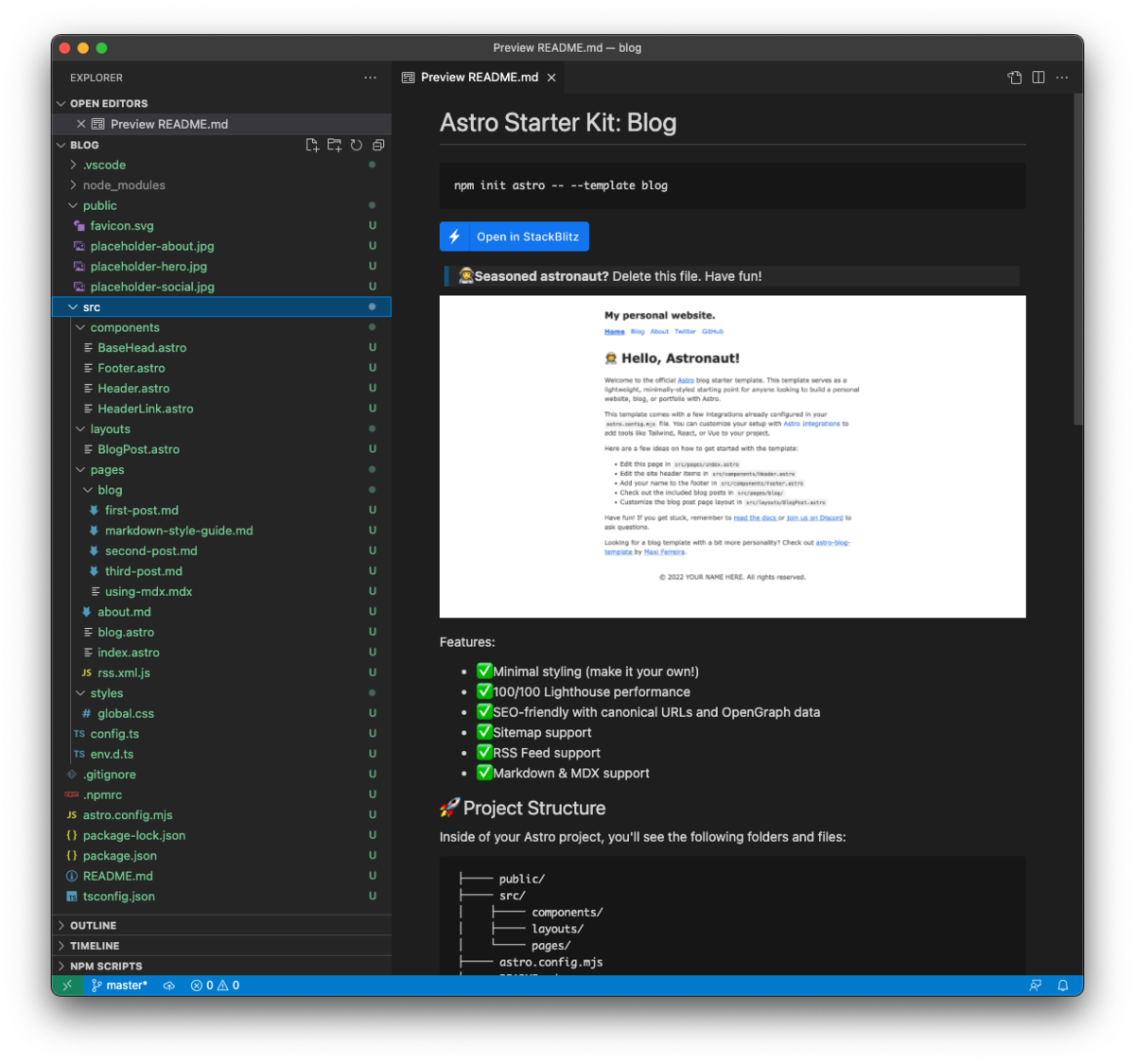Click the Project Structure heading

pos(523,809)
